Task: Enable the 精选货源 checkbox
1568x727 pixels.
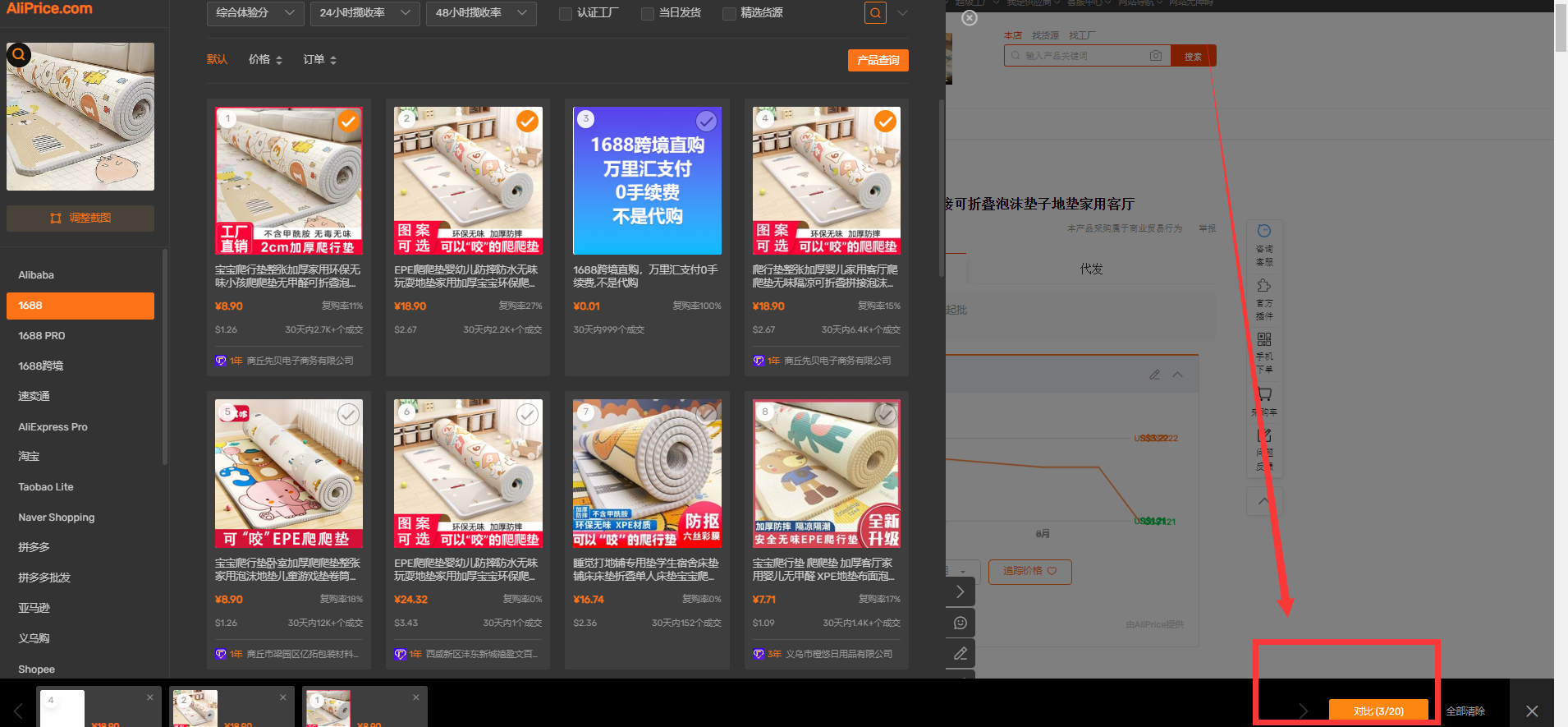Action: (x=728, y=14)
